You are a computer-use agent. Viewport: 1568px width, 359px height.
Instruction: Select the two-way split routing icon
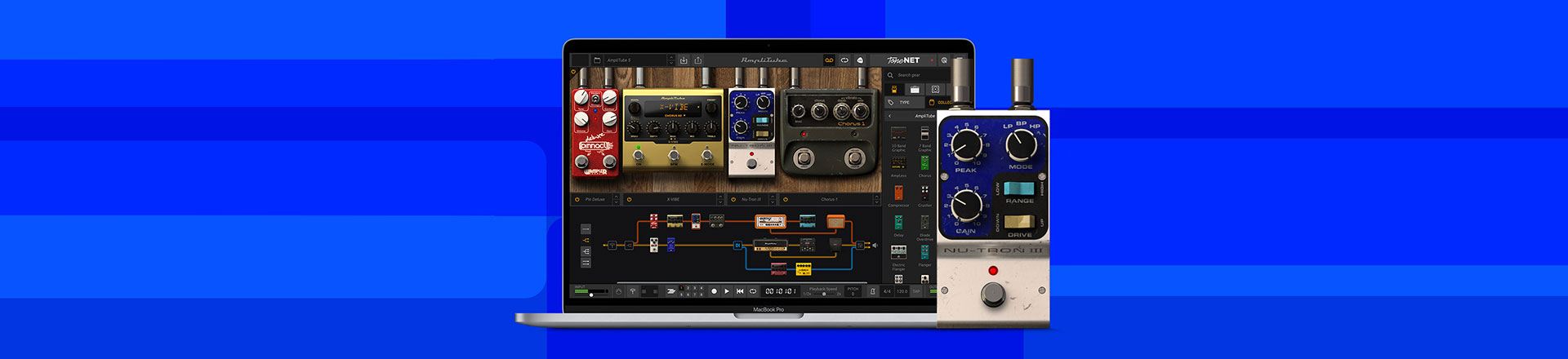pos(586,241)
